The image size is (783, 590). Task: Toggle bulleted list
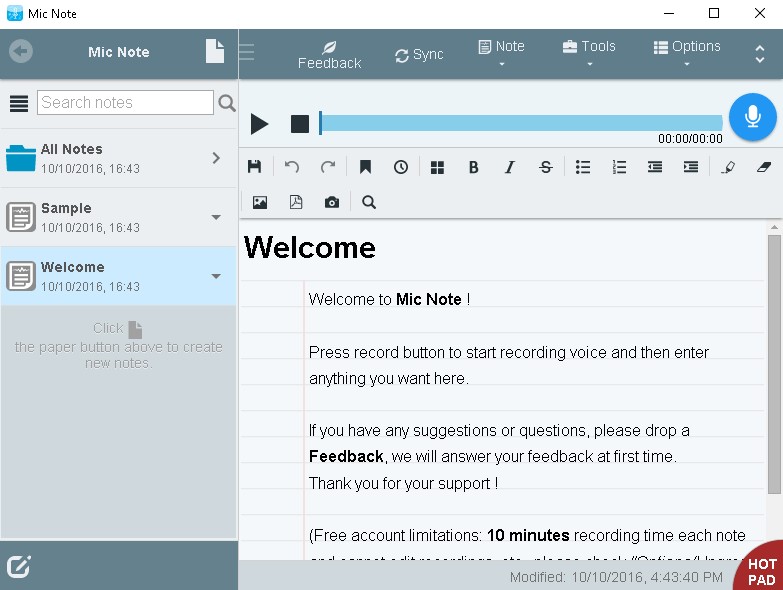(x=583, y=167)
